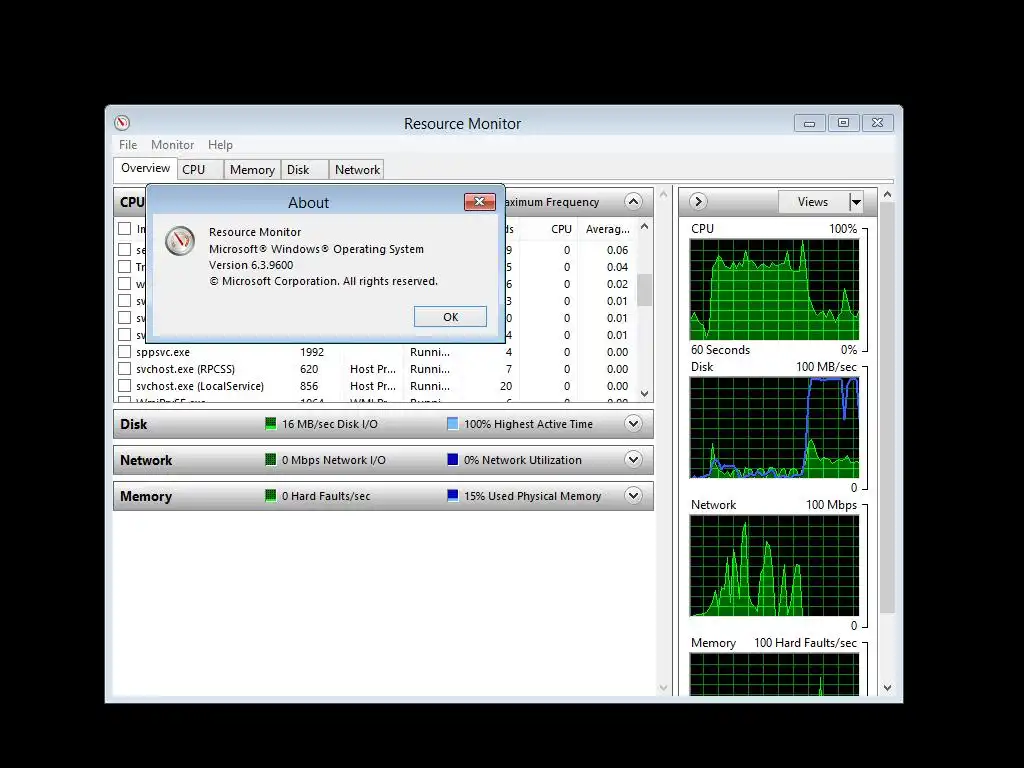
Task: Click graphs pane scroll up arrow
Action: (x=887, y=195)
